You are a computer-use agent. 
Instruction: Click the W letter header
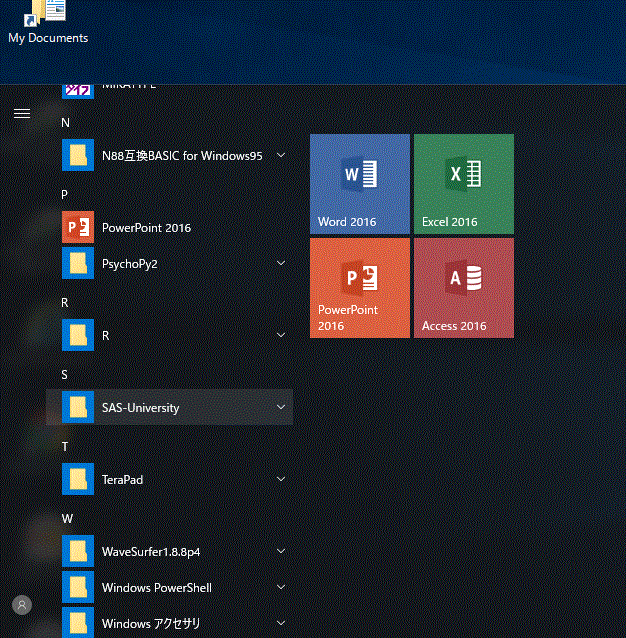click(67, 519)
